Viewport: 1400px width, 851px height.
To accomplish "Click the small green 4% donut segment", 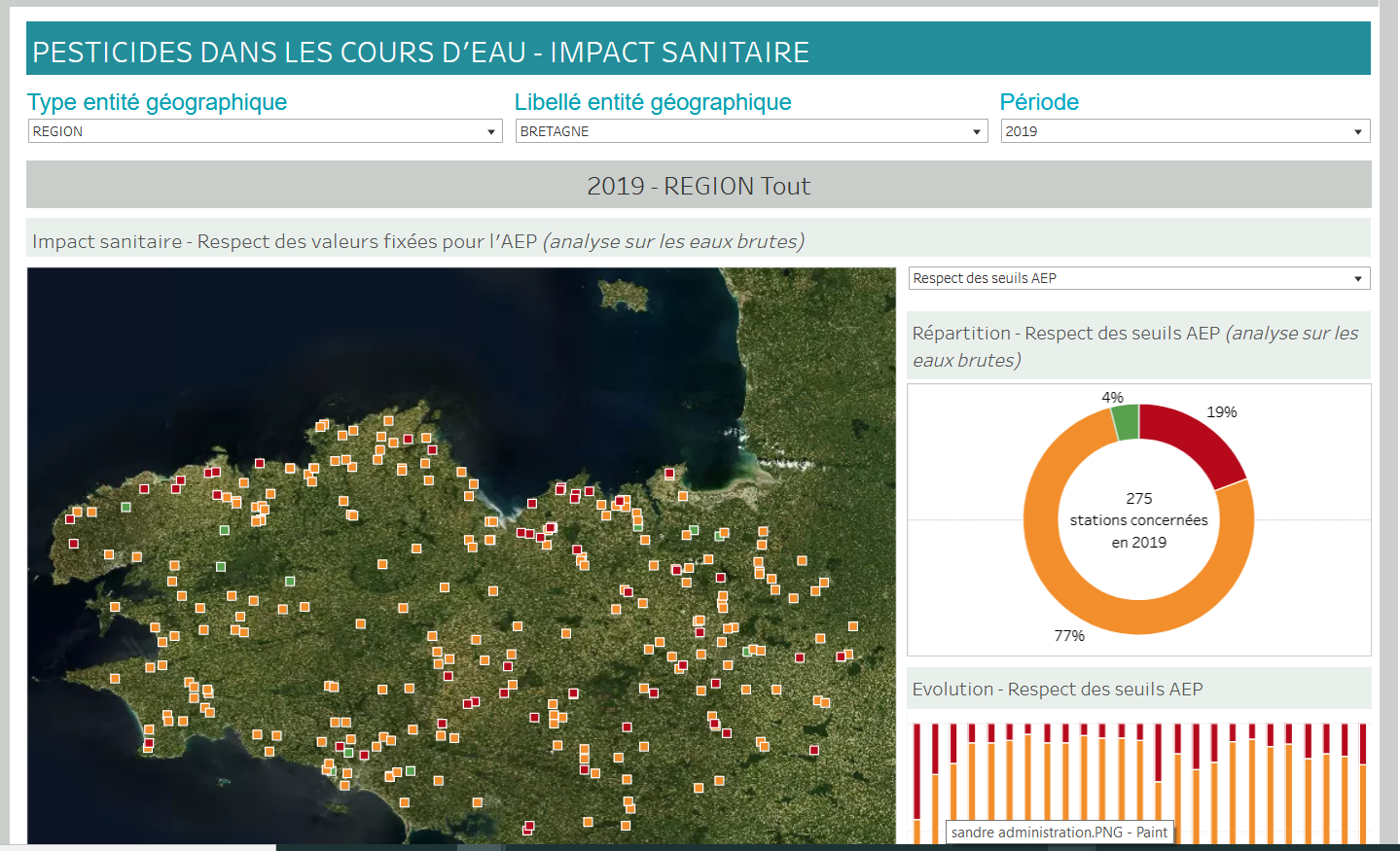I will click(1126, 422).
